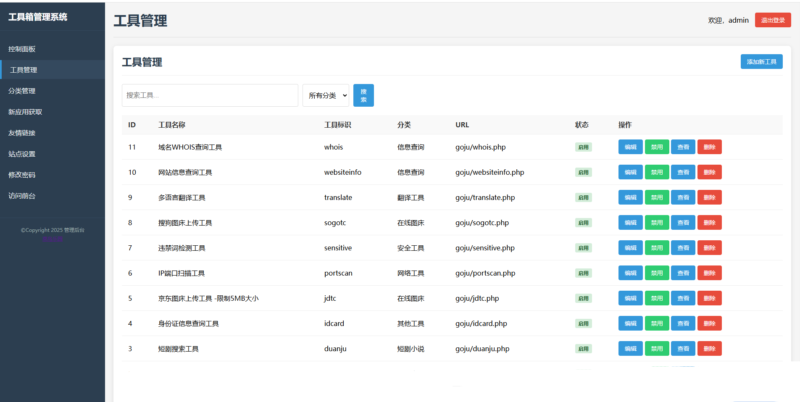The height and width of the screenshot is (402, 800).
Task: Click 查看 for the whois tool row
Action: point(683,147)
